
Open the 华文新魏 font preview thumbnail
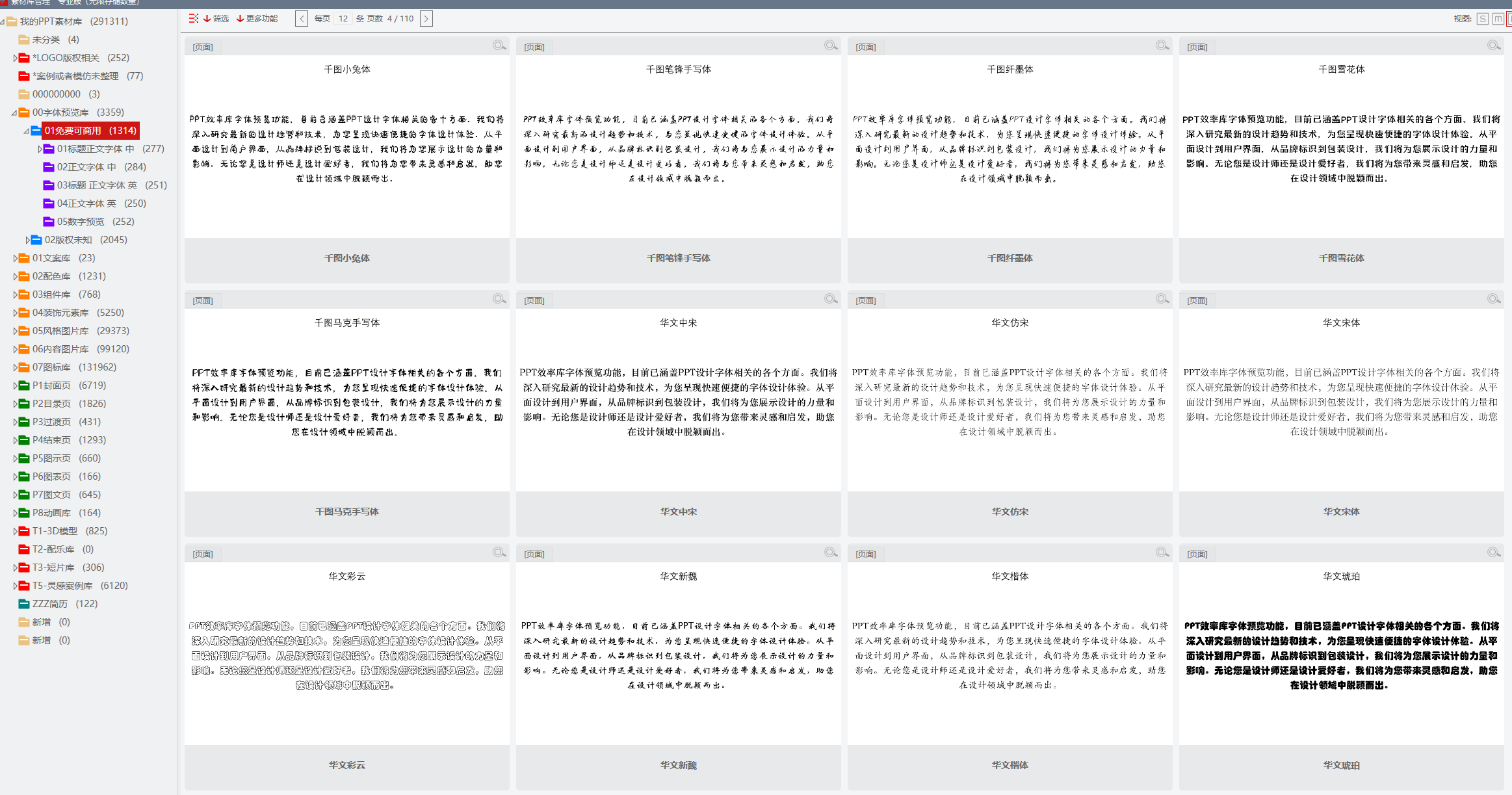tap(679, 653)
